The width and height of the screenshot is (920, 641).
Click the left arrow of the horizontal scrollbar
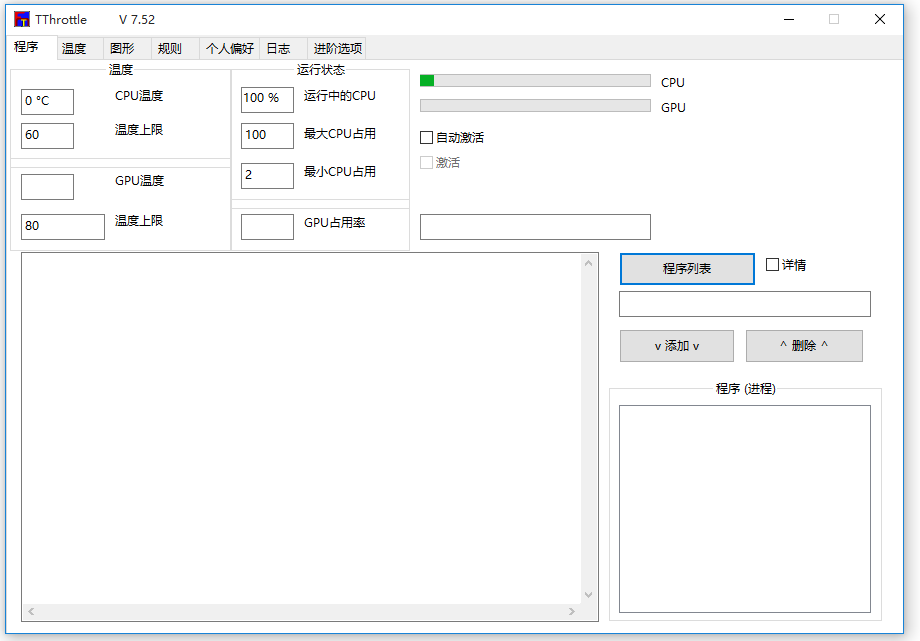31,612
